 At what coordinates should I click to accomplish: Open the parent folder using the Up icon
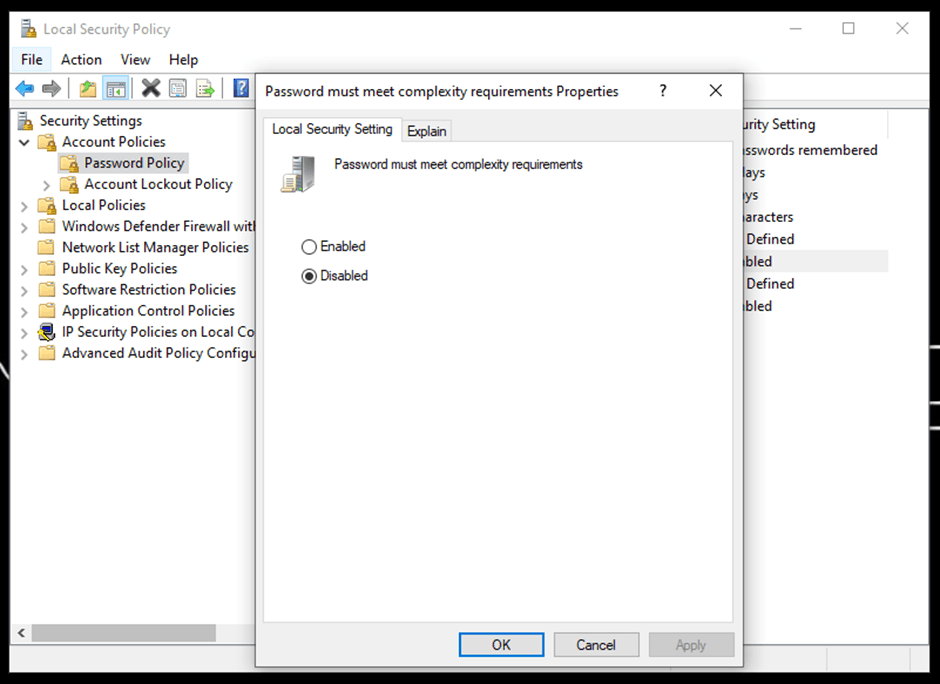(x=87, y=88)
